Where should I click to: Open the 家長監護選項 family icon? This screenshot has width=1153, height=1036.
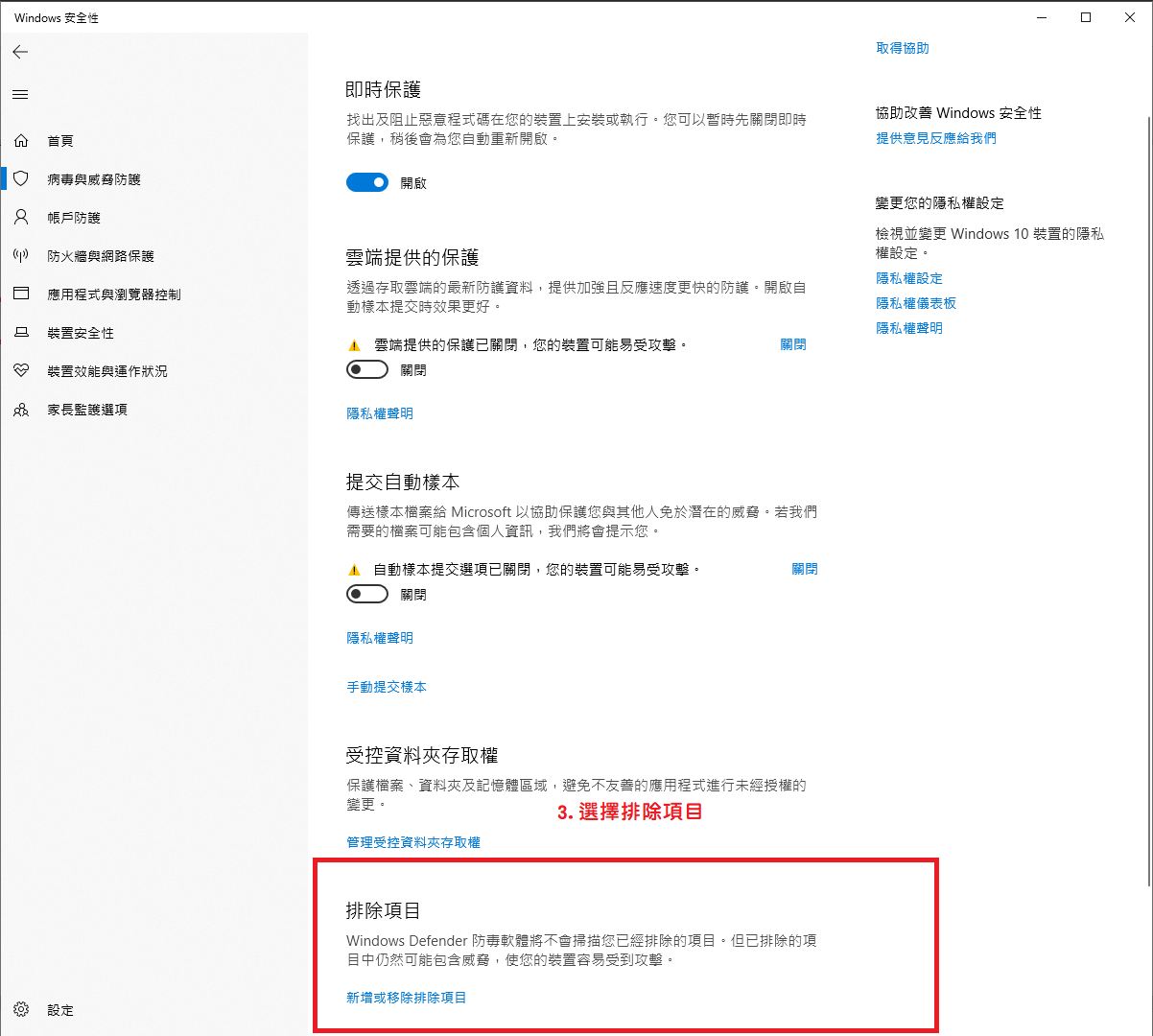21,410
